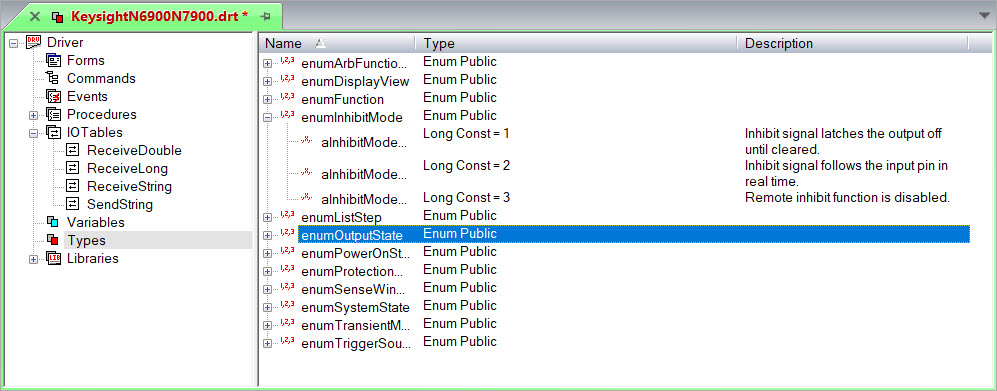Sort by the Description column header
This screenshot has width=997, height=391.
coord(853,43)
